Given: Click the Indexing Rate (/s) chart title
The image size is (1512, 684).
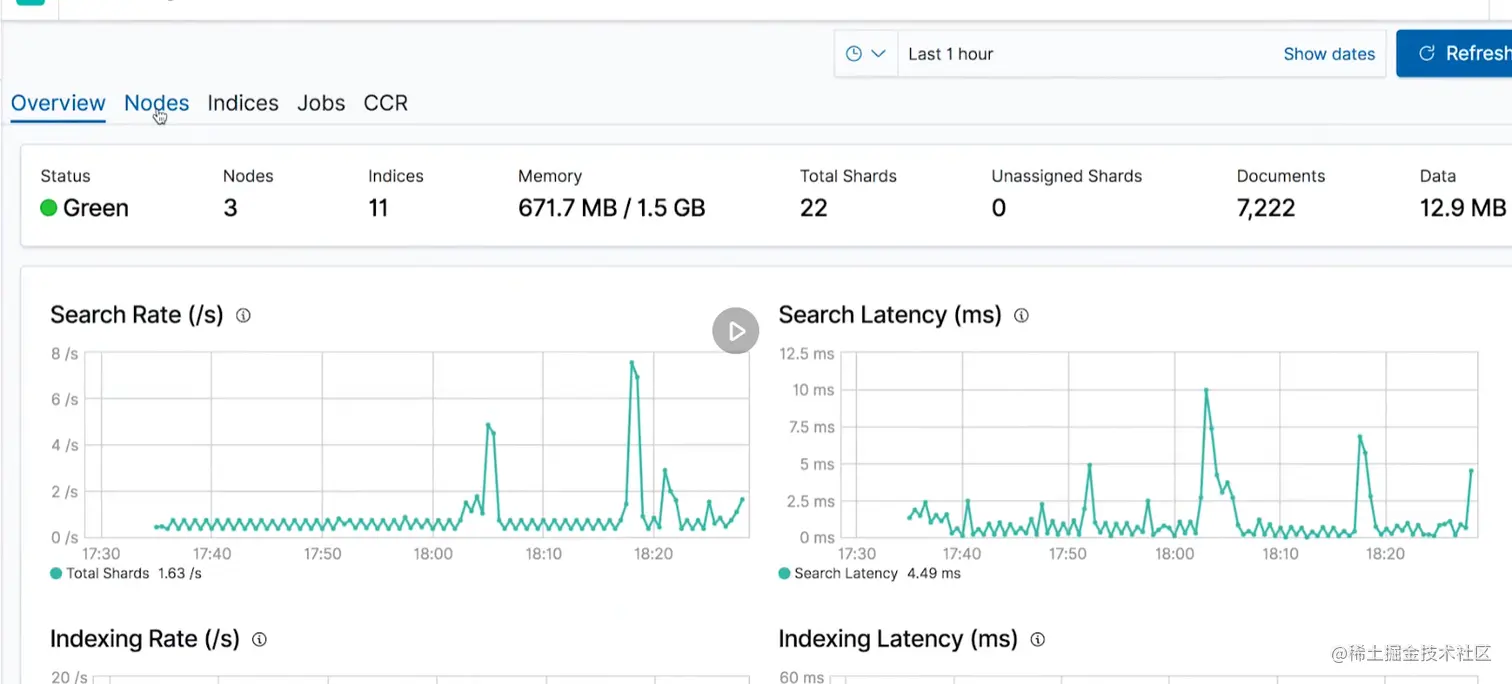Looking at the screenshot, I should point(145,639).
